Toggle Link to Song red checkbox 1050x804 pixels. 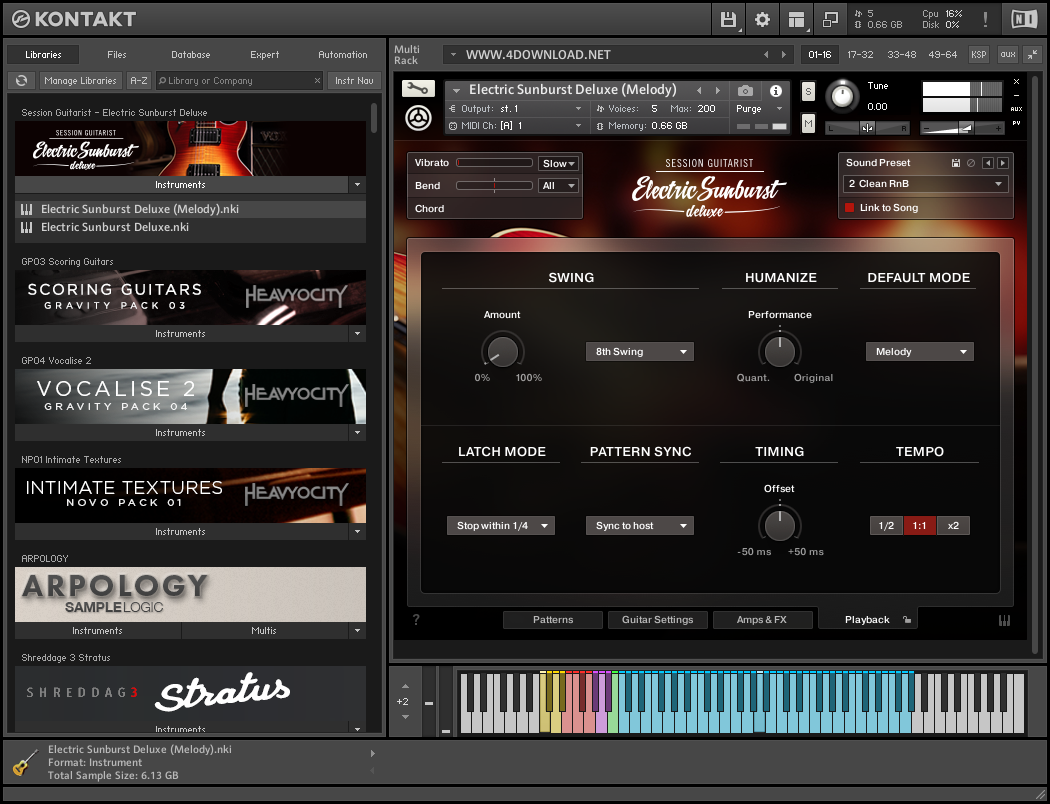[x=849, y=208]
